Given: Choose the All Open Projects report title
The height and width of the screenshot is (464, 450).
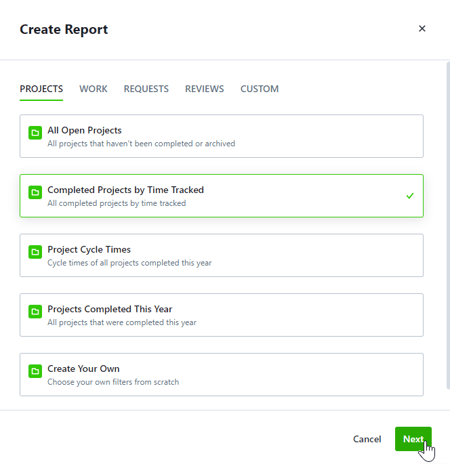Looking at the screenshot, I should pos(84,130).
